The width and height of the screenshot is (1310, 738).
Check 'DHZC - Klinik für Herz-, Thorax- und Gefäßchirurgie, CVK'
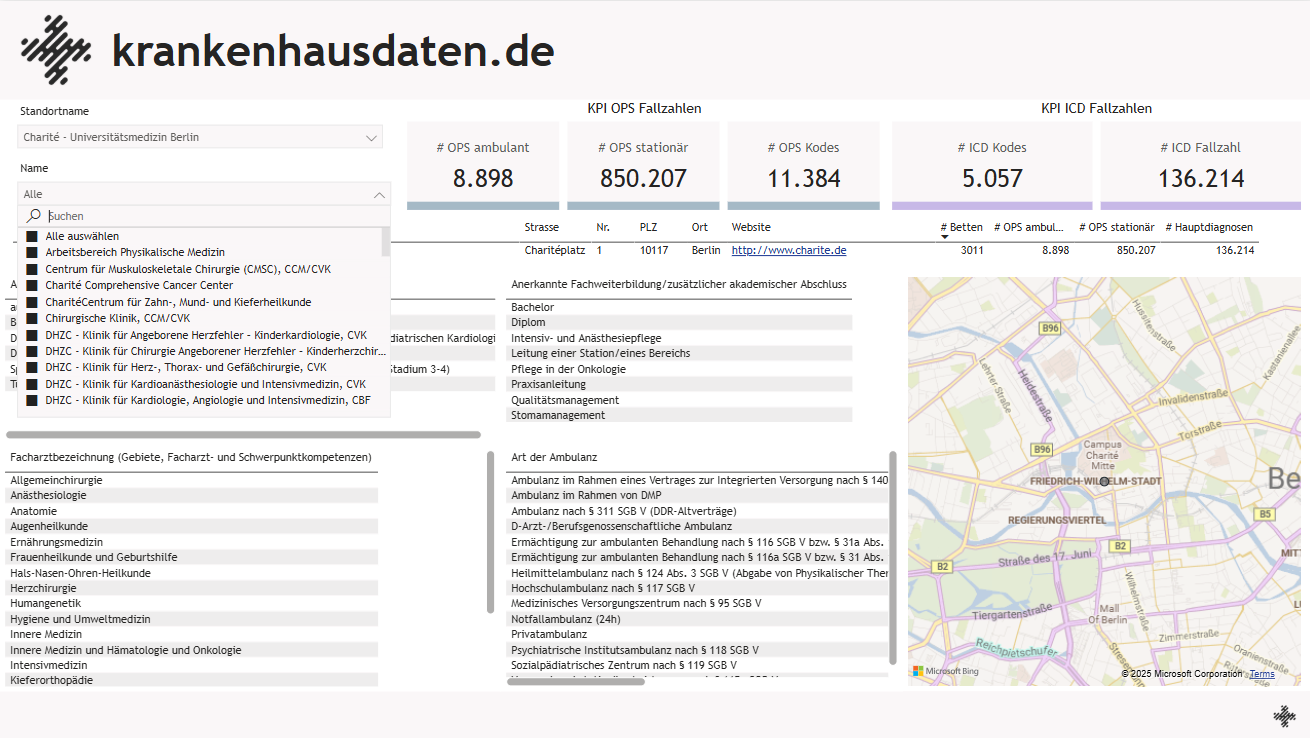point(32,368)
